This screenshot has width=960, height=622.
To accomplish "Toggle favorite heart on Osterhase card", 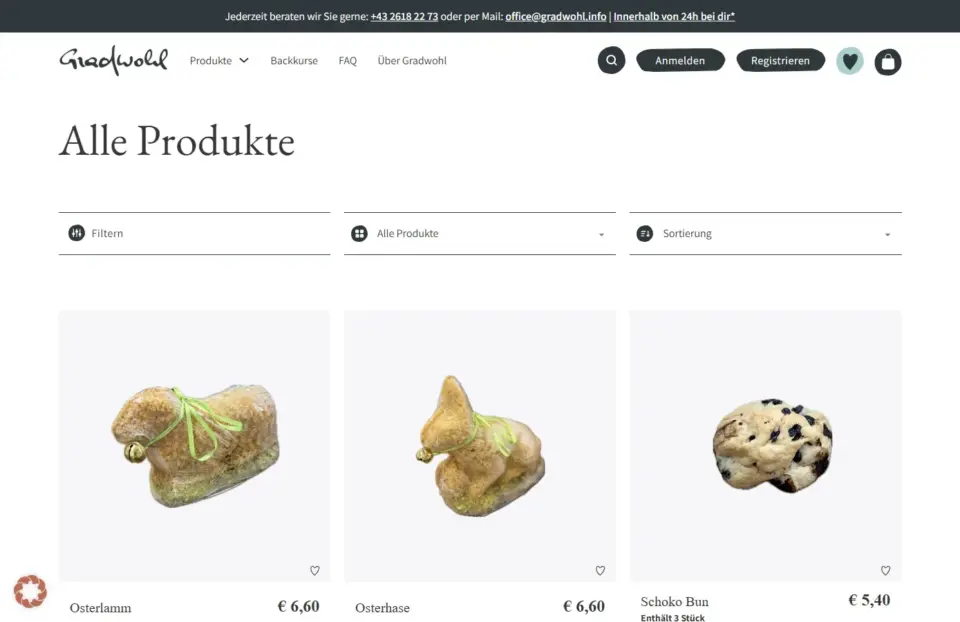I will coord(600,571).
